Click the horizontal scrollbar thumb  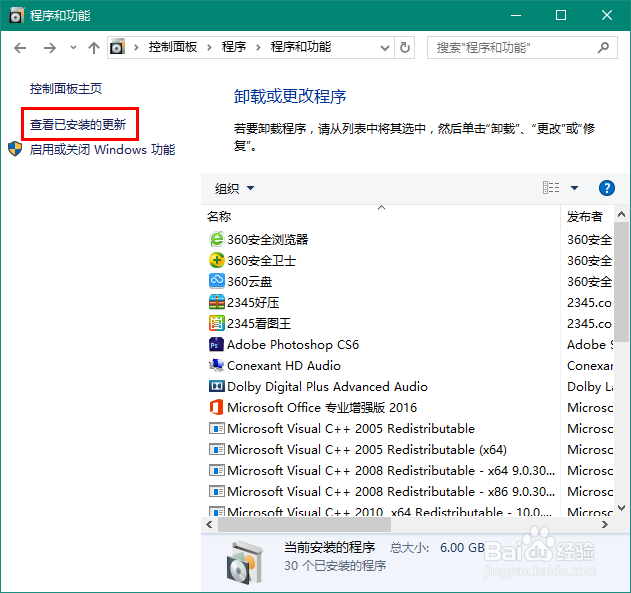click(x=304, y=525)
